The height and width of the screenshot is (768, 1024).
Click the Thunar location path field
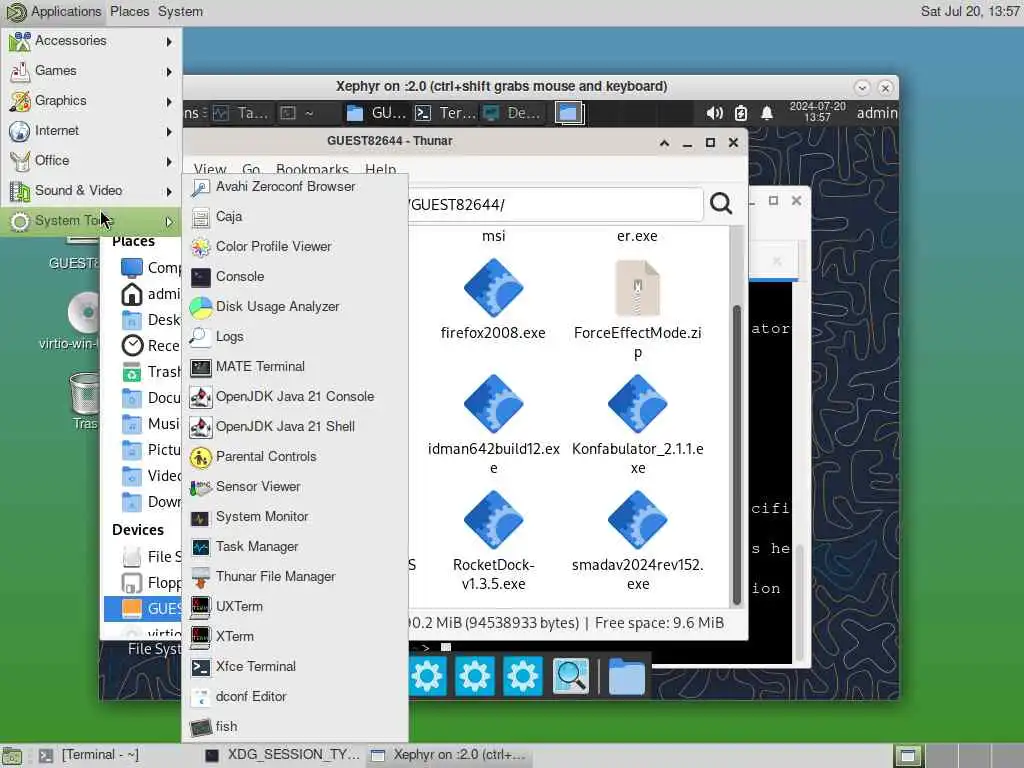point(555,205)
